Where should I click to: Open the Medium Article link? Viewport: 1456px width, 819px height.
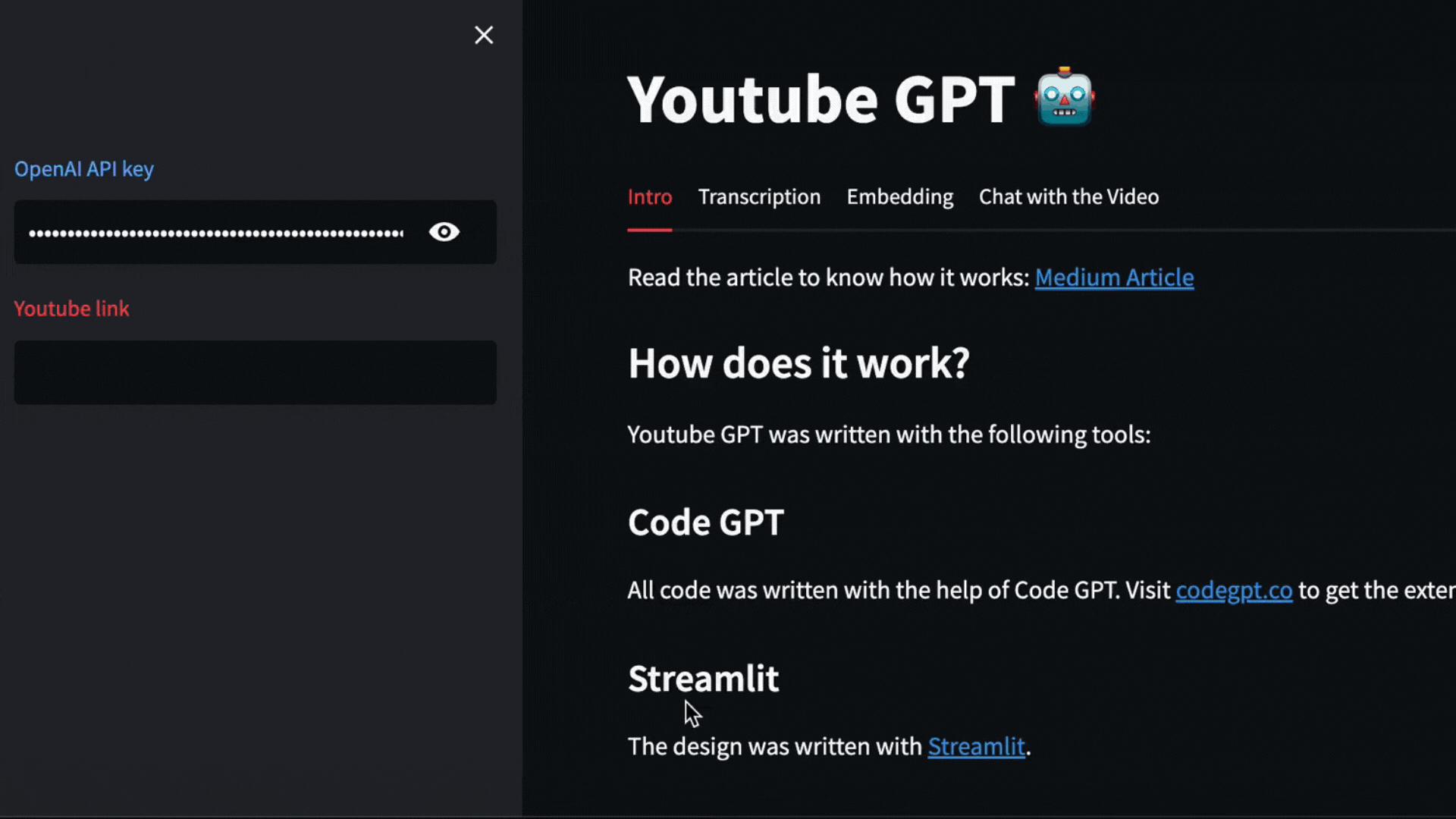pyautogui.click(x=1114, y=278)
